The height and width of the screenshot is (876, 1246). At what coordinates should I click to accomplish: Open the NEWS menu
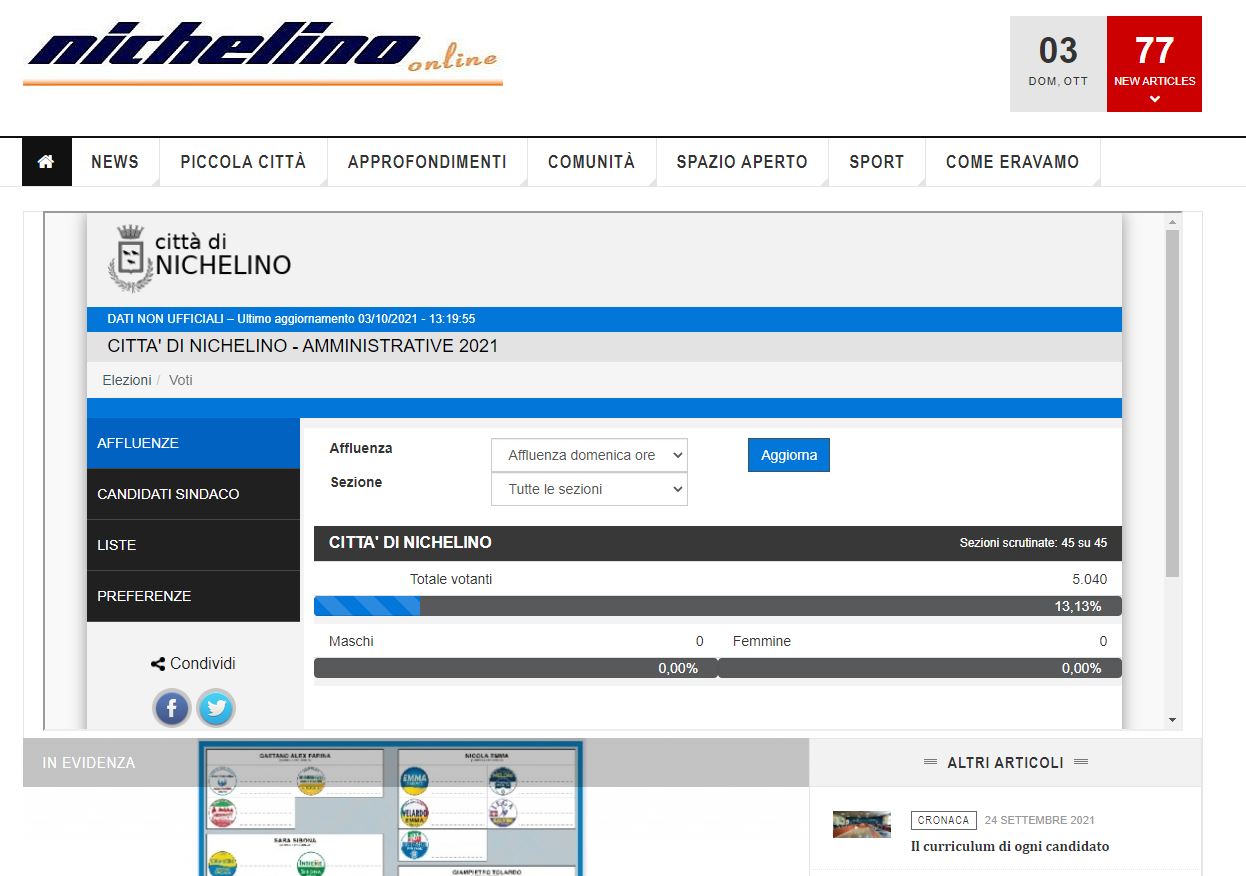[115, 162]
